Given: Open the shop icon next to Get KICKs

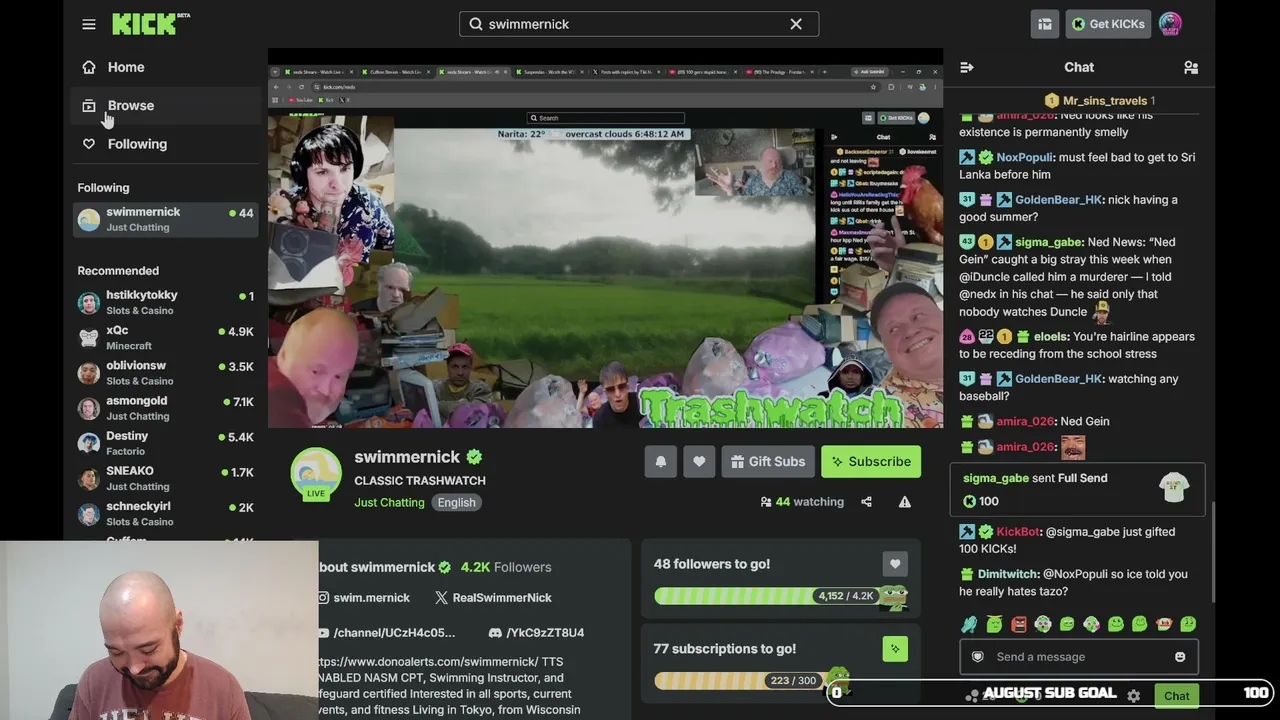Looking at the screenshot, I should (x=1045, y=24).
